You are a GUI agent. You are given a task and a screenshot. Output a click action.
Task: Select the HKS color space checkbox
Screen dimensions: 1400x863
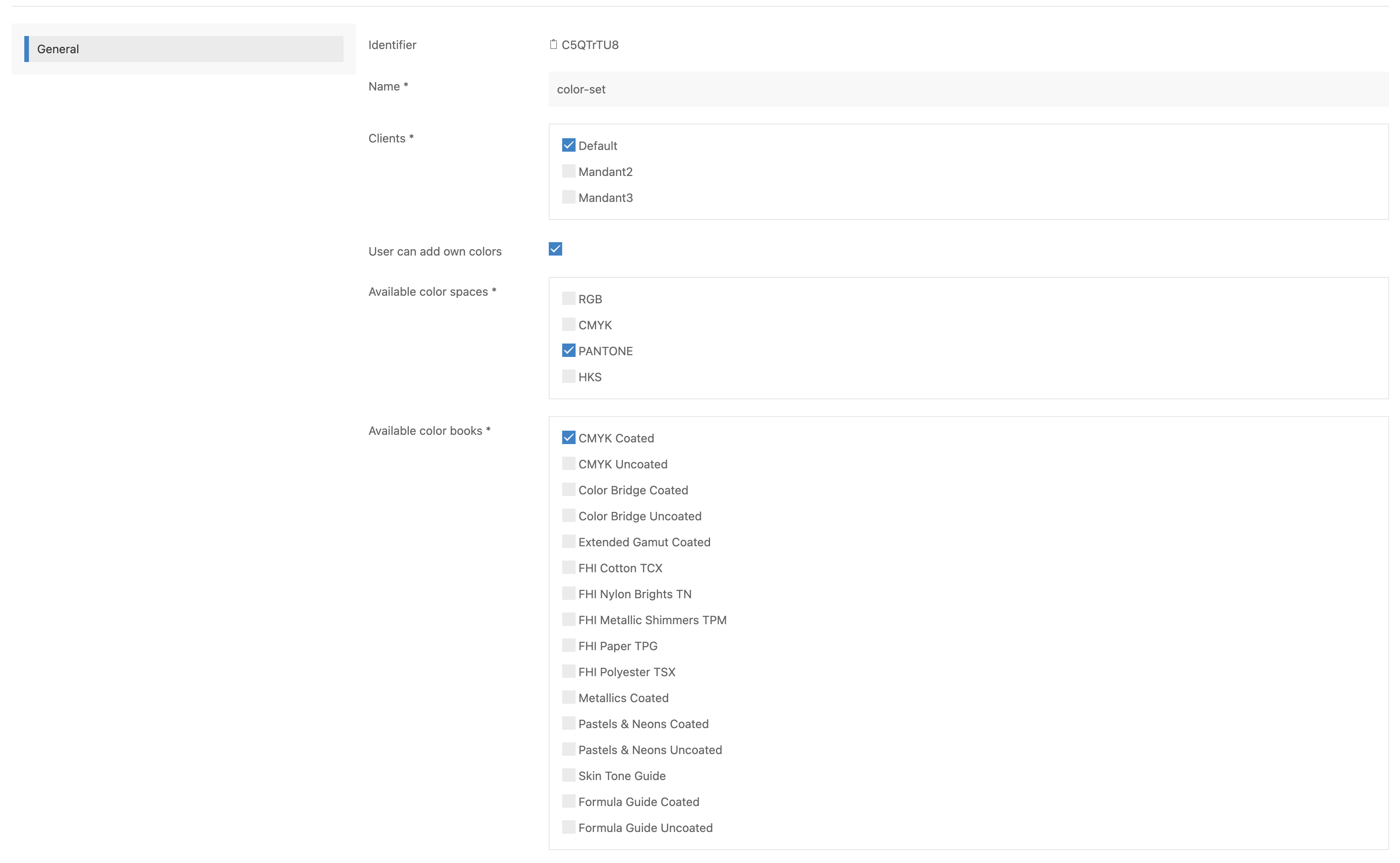[x=568, y=377]
